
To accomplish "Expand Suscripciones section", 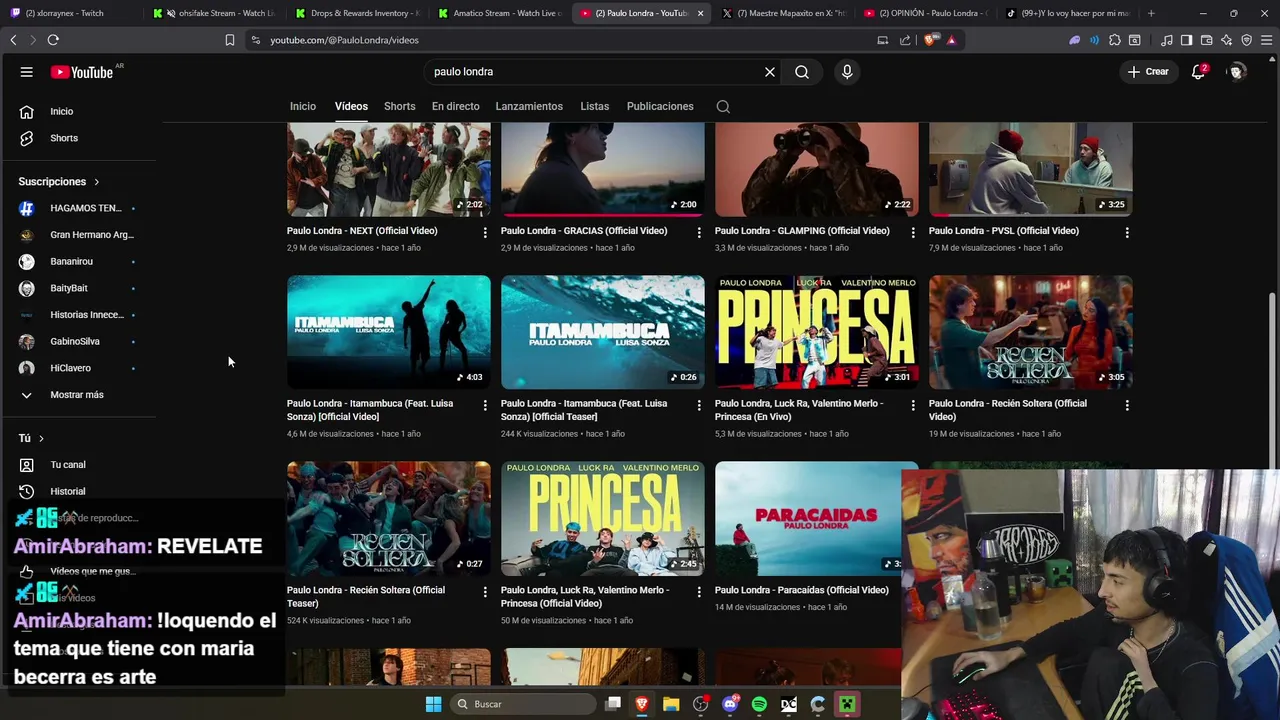I will pyautogui.click(x=59, y=182).
